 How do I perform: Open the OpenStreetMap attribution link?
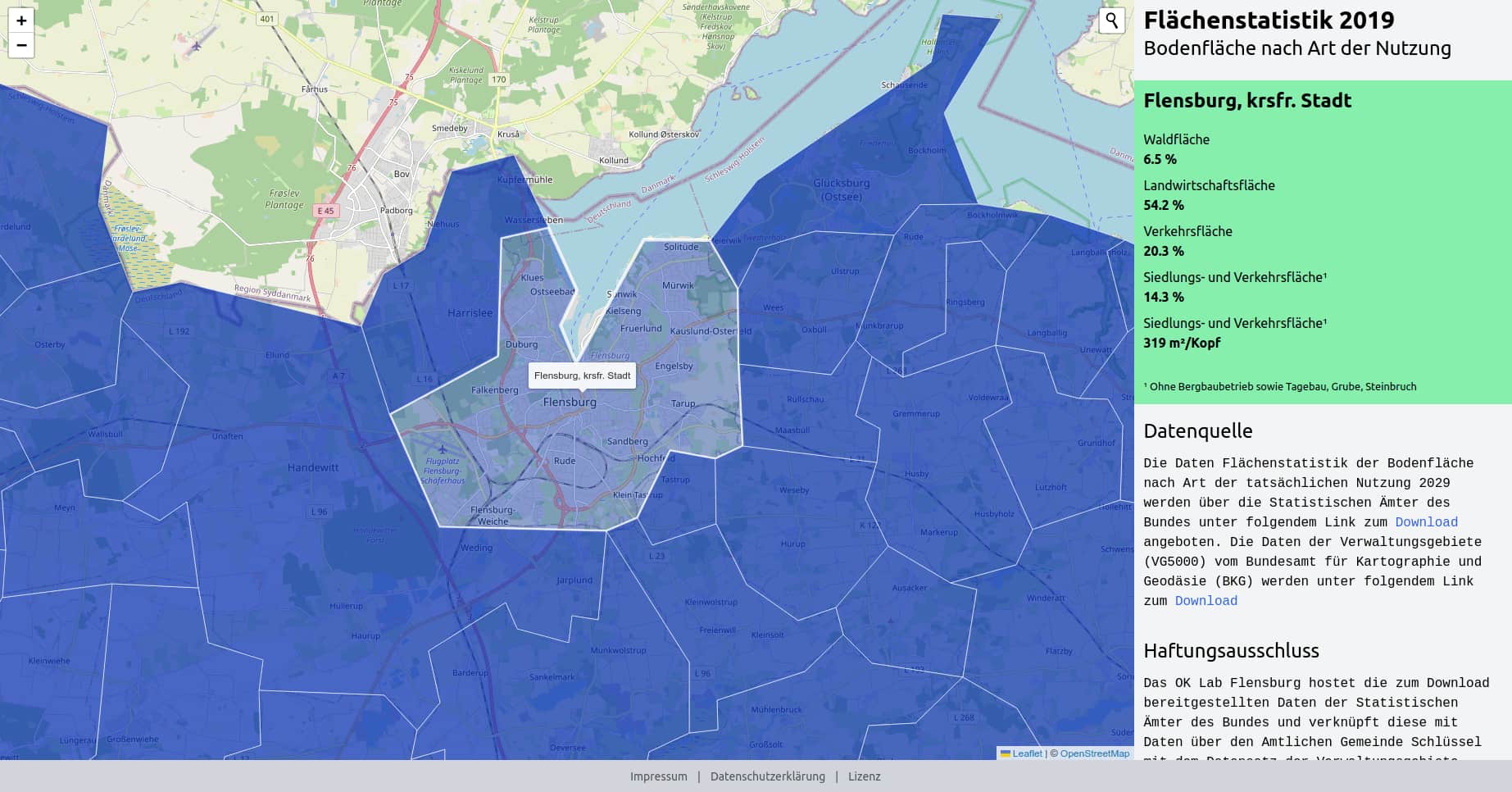click(1094, 753)
